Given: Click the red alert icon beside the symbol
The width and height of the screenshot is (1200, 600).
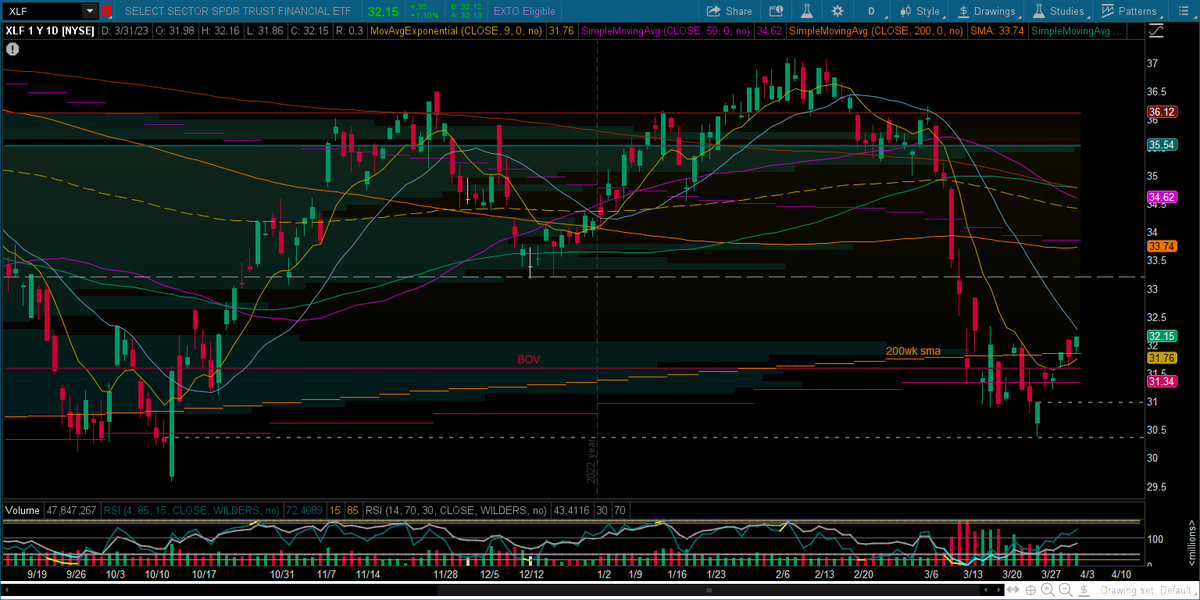Looking at the screenshot, I should point(106,11).
